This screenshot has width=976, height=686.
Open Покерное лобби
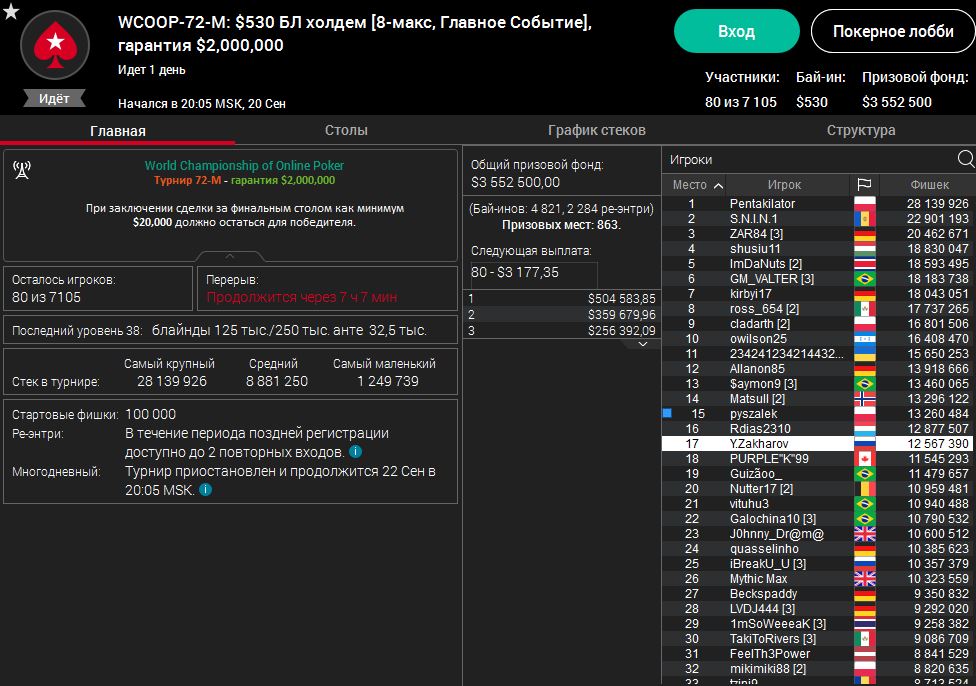point(893,31)
